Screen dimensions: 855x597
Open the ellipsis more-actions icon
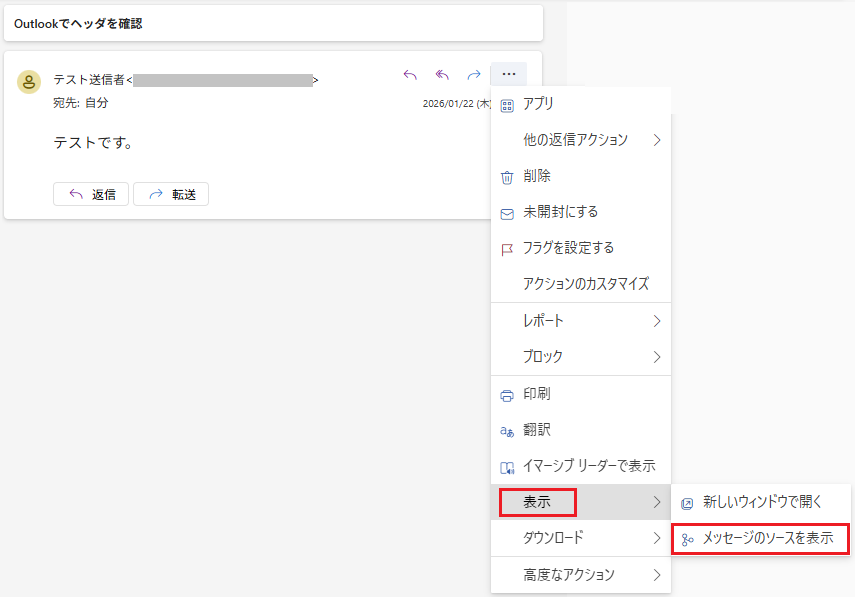pos(509,74)
